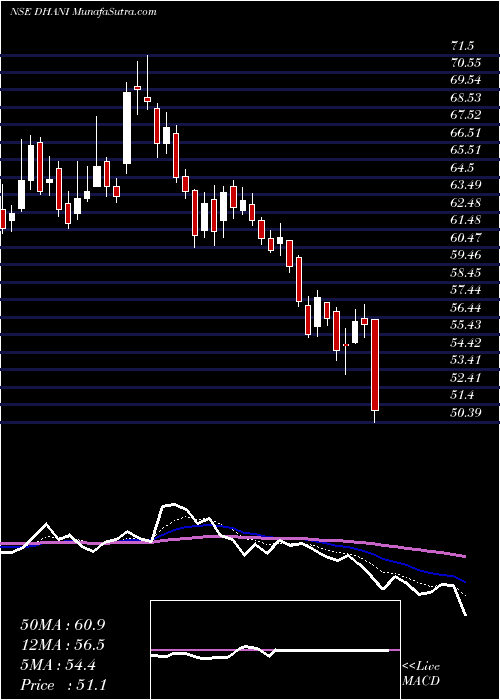The image size is (500, 700).
Task: Click the 66.51 price axis label
Action: (466, 133)
